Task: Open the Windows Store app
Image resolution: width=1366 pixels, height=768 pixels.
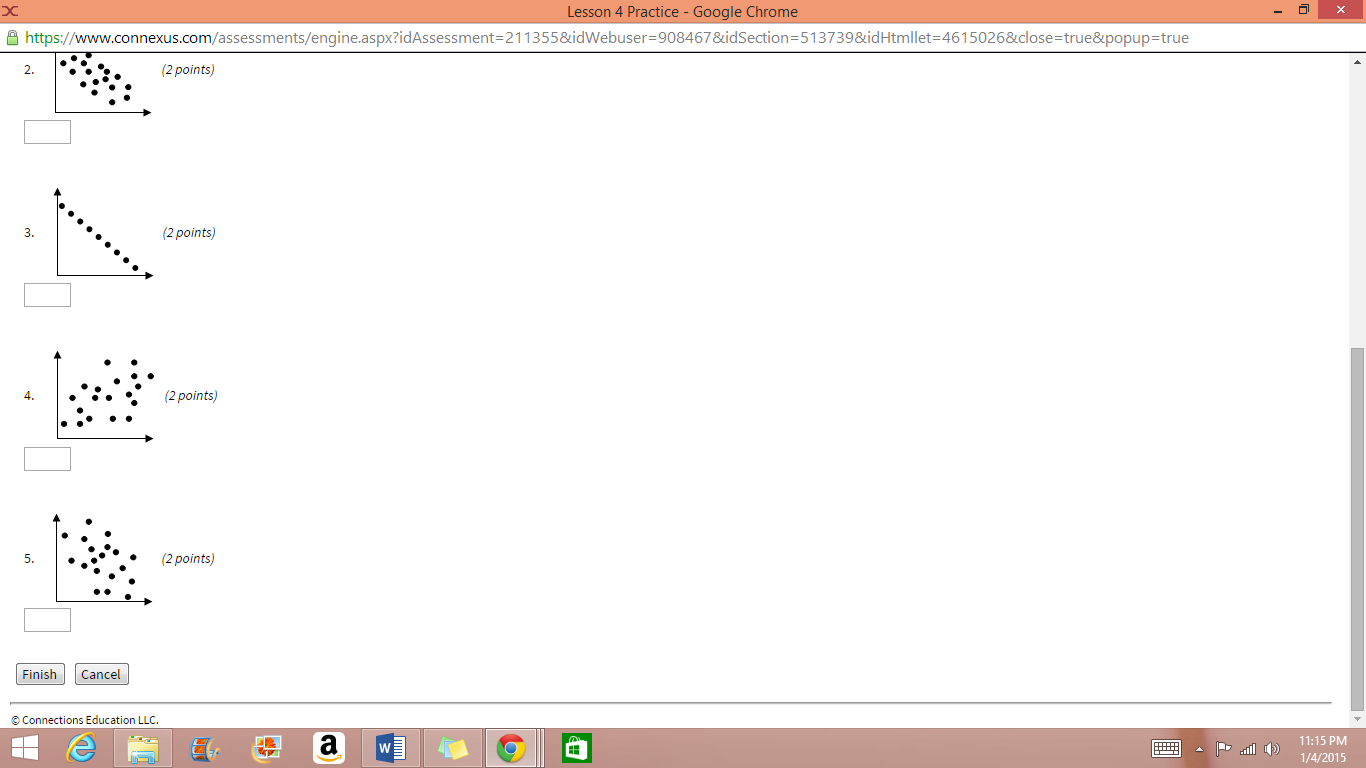Action: pos(576,747)
